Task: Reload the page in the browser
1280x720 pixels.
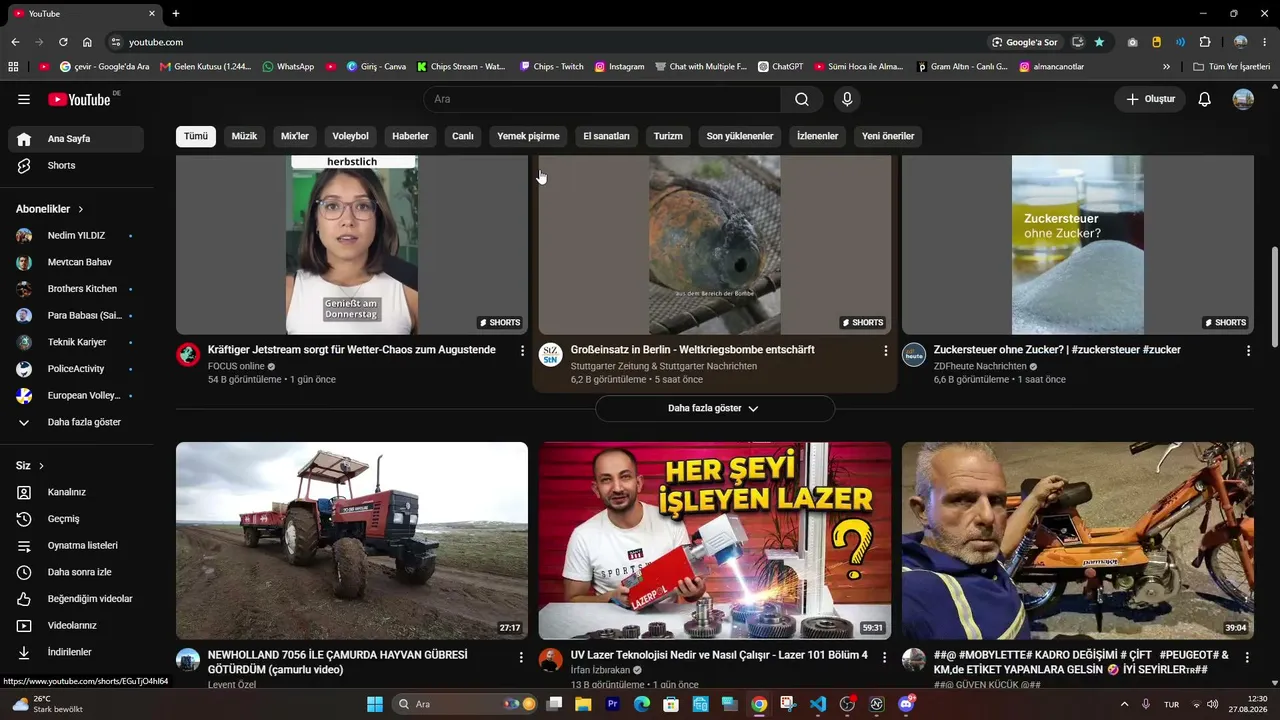Action: click(x=63, y=42)
